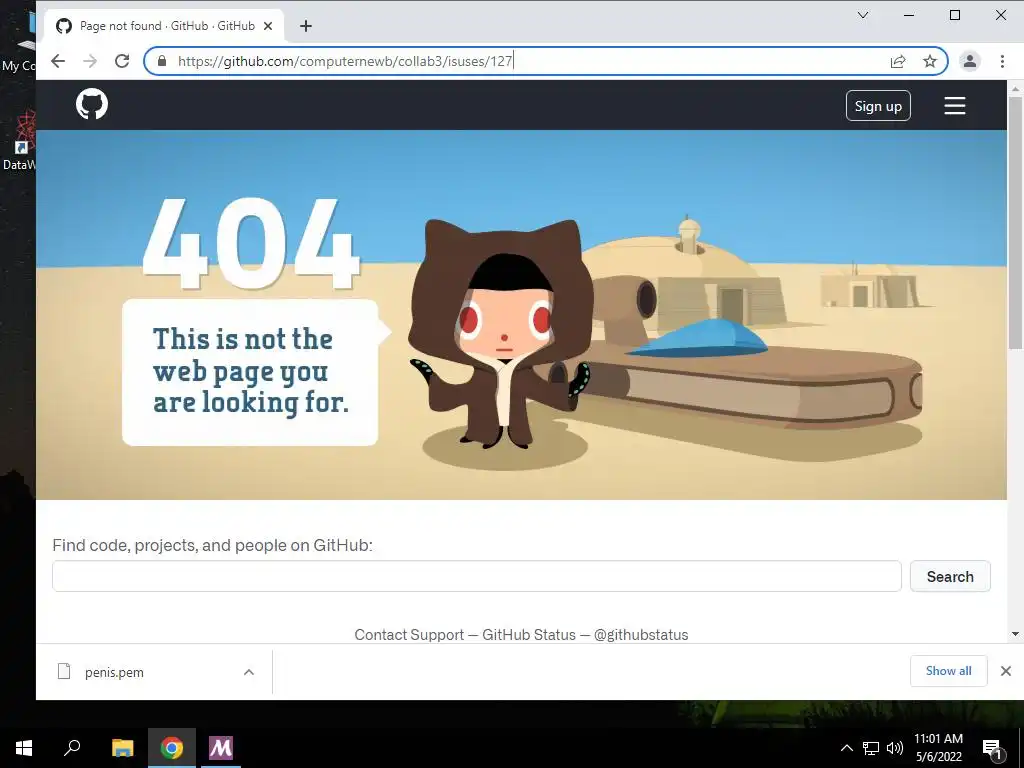This screenshot has width=1024, height=768.
Task: Open the Contact Support link
Action: tap(409, 635)
